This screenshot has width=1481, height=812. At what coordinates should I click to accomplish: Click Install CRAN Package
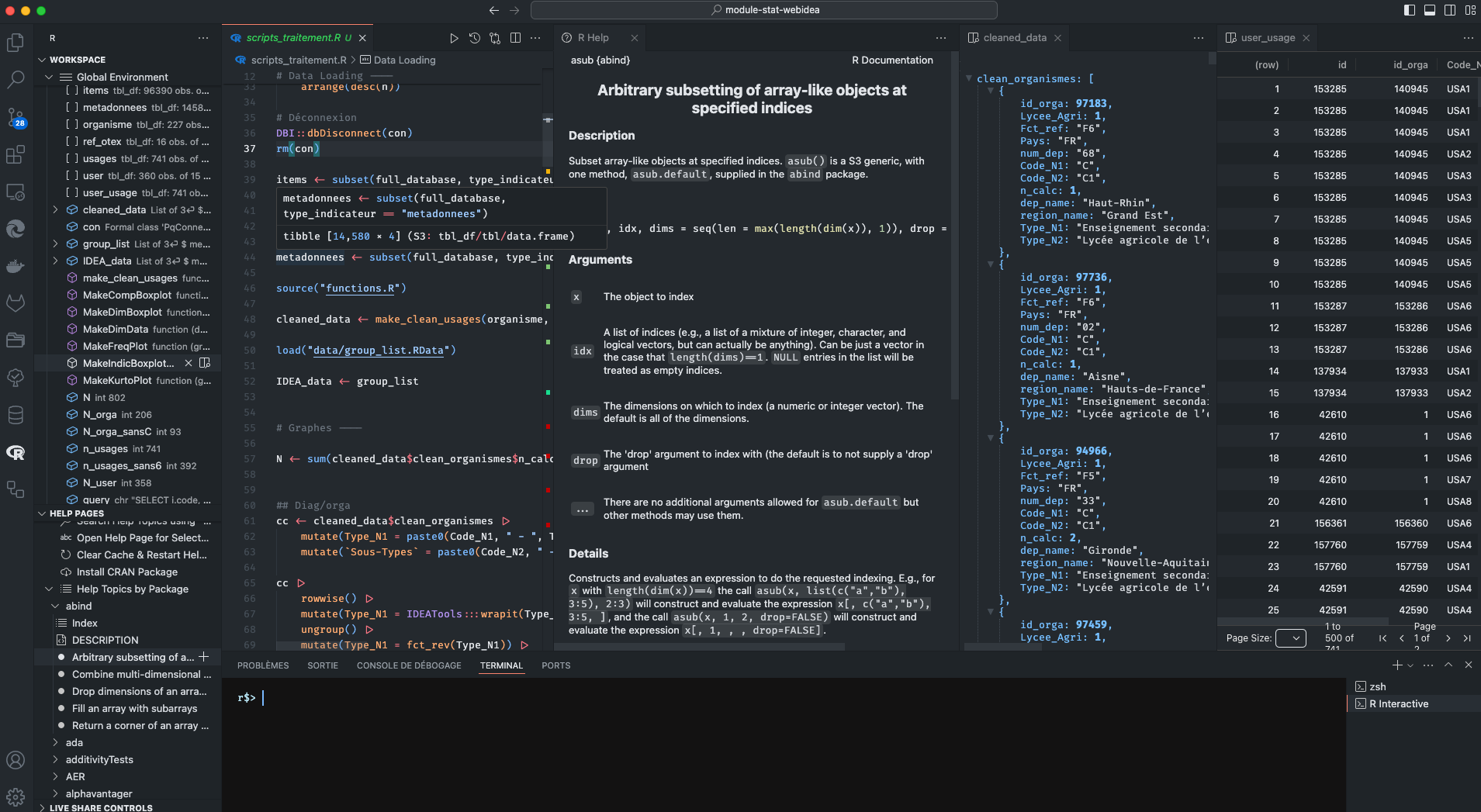pos(126,572)
